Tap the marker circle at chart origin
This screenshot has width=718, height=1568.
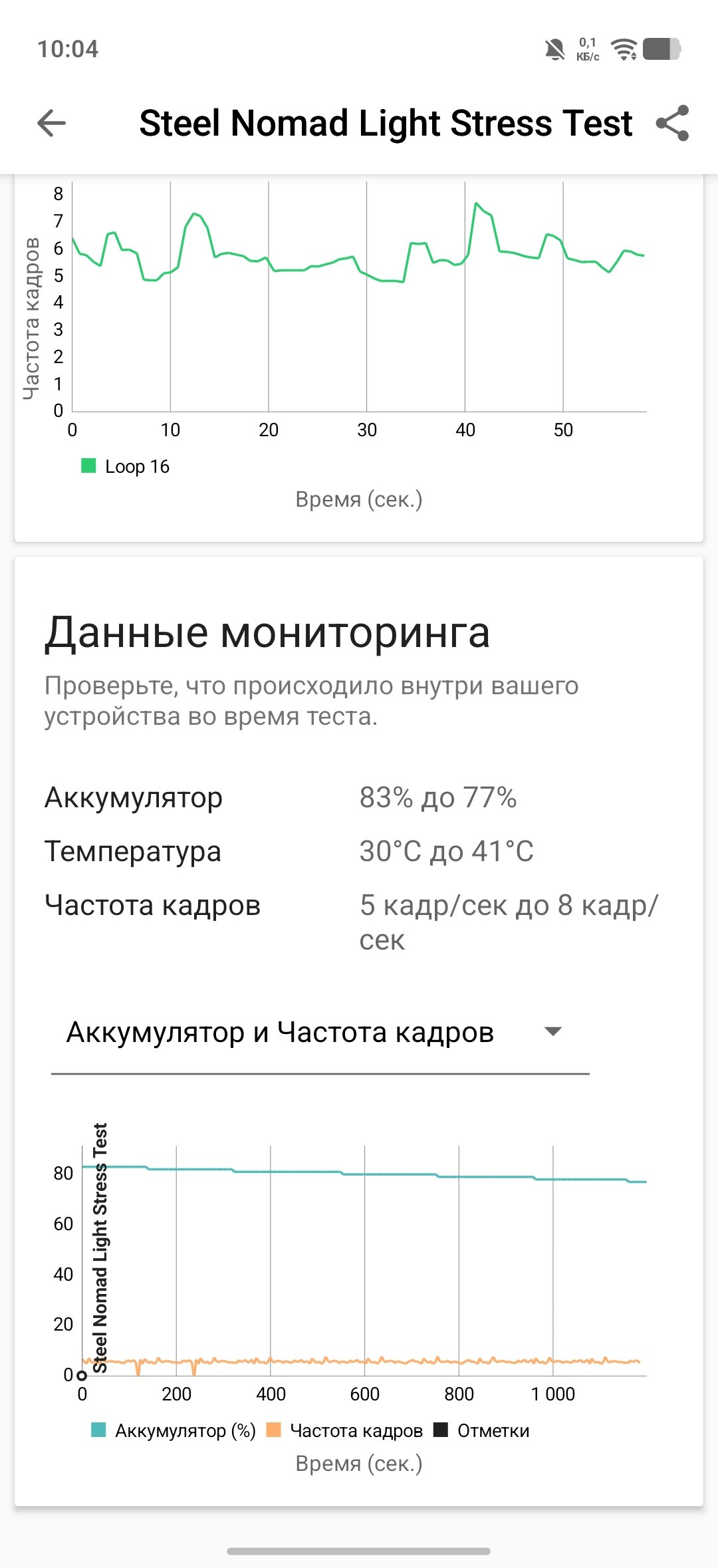point(82,1375)
